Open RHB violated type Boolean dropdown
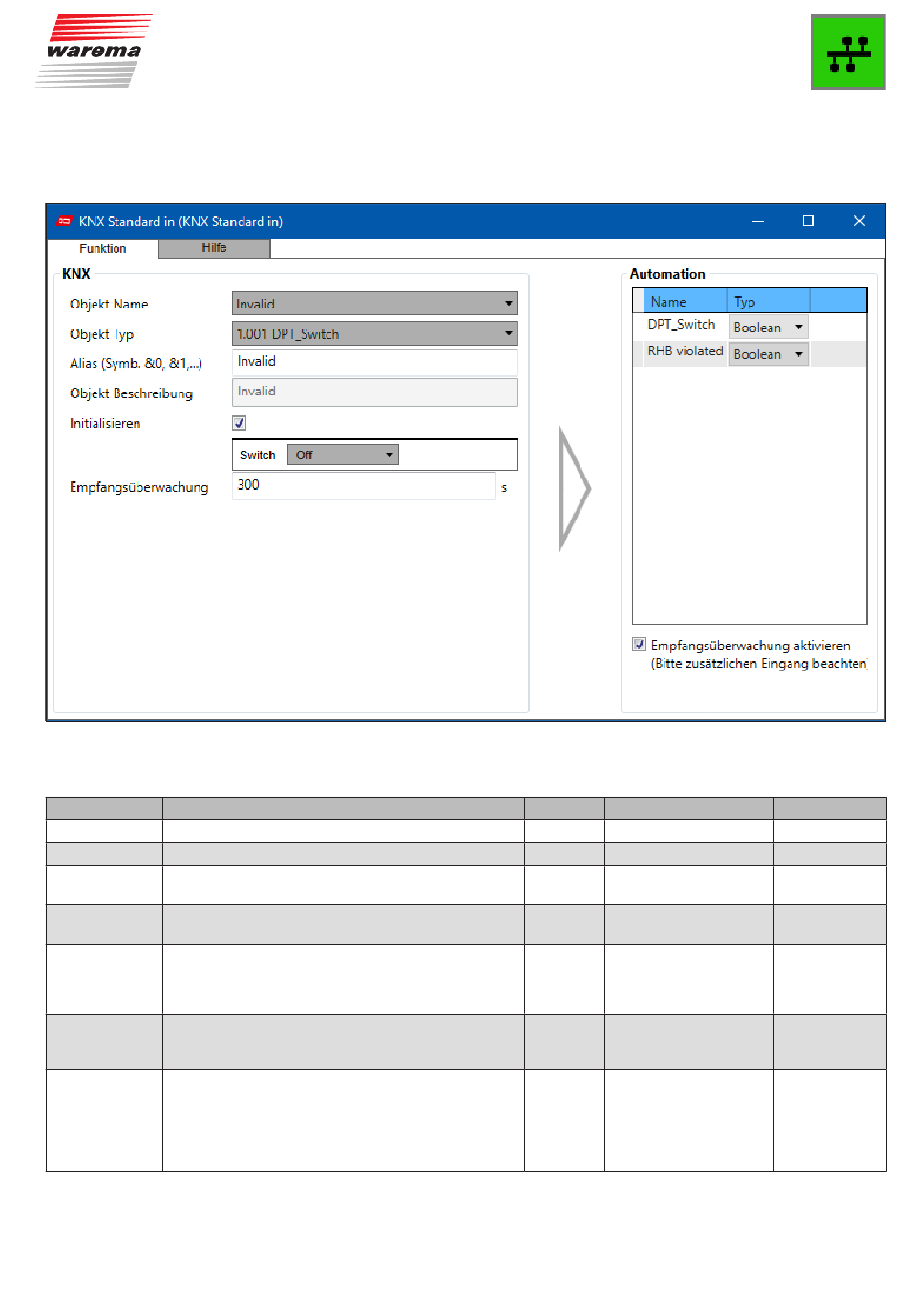 (x=769, y=354)
